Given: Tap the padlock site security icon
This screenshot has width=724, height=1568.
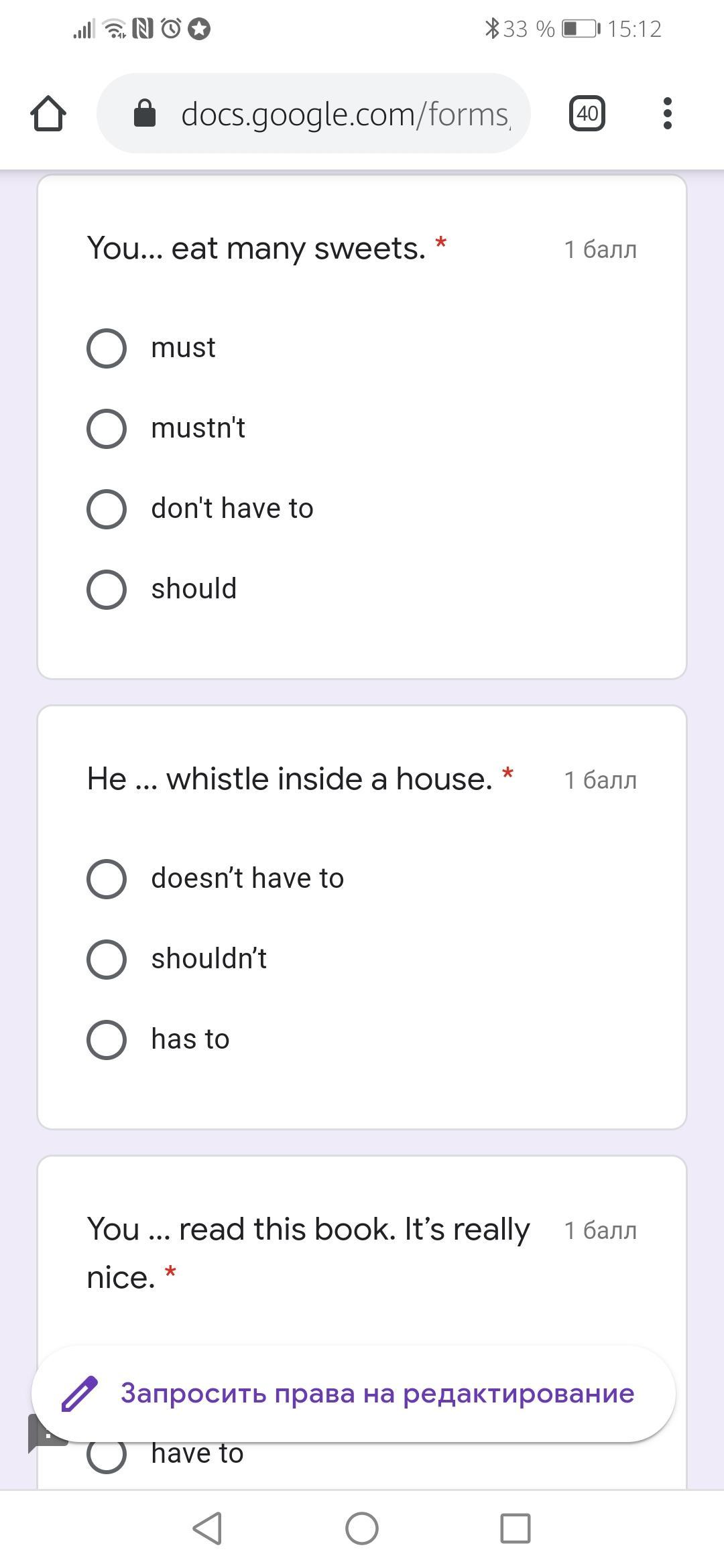Looking at the screenshot, I should (145, 113).
